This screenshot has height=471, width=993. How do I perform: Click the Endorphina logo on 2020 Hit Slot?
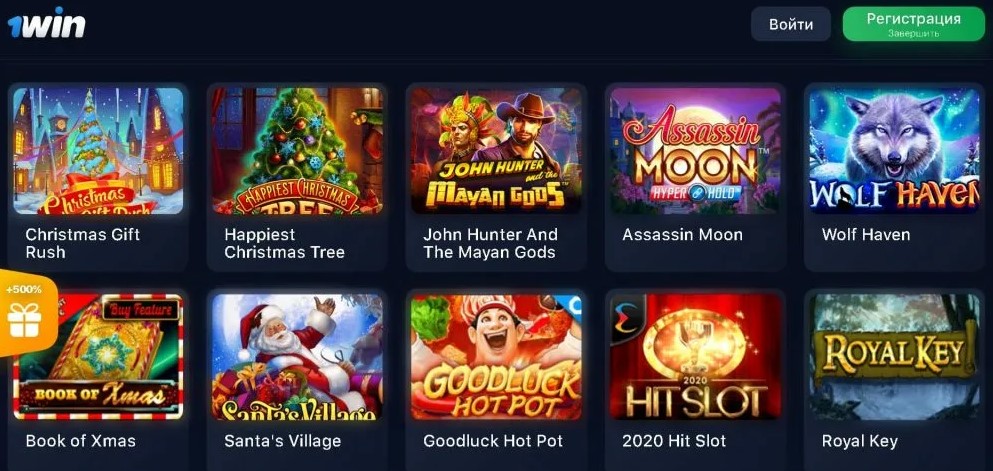625,314
